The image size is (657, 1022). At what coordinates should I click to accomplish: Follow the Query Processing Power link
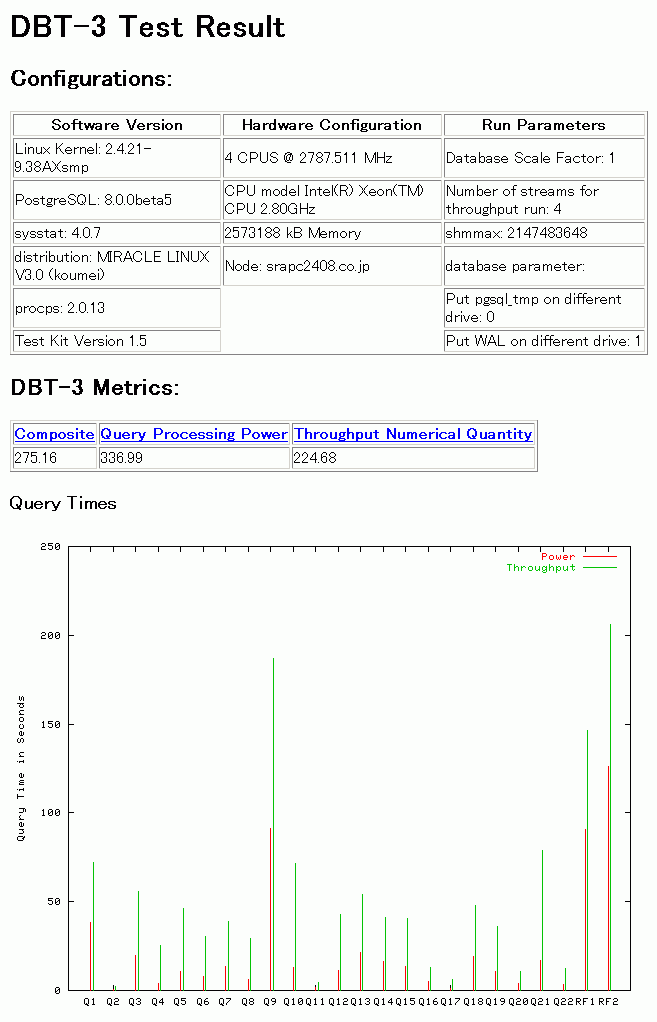[x=194, y=434]
